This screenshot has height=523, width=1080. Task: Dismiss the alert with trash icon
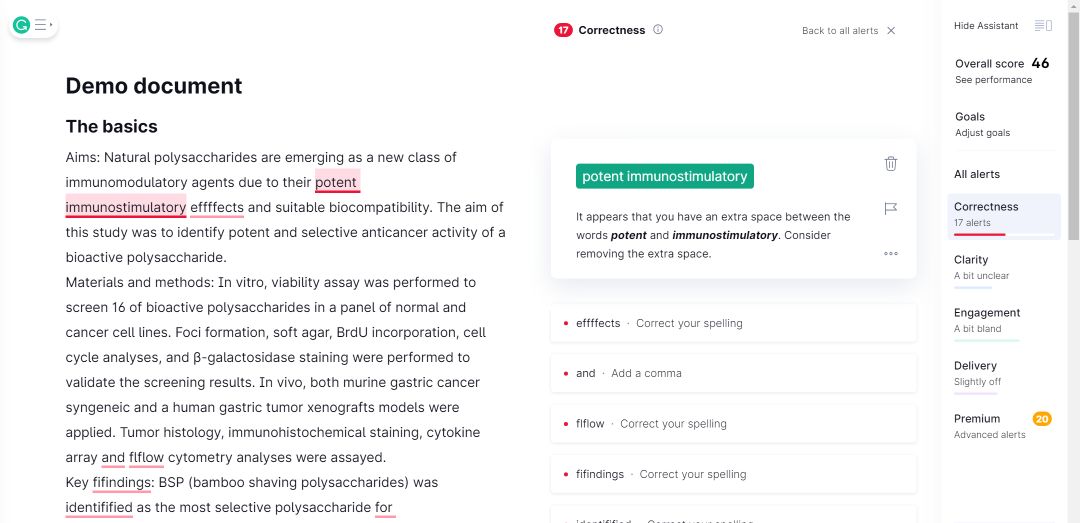point(890,163)
